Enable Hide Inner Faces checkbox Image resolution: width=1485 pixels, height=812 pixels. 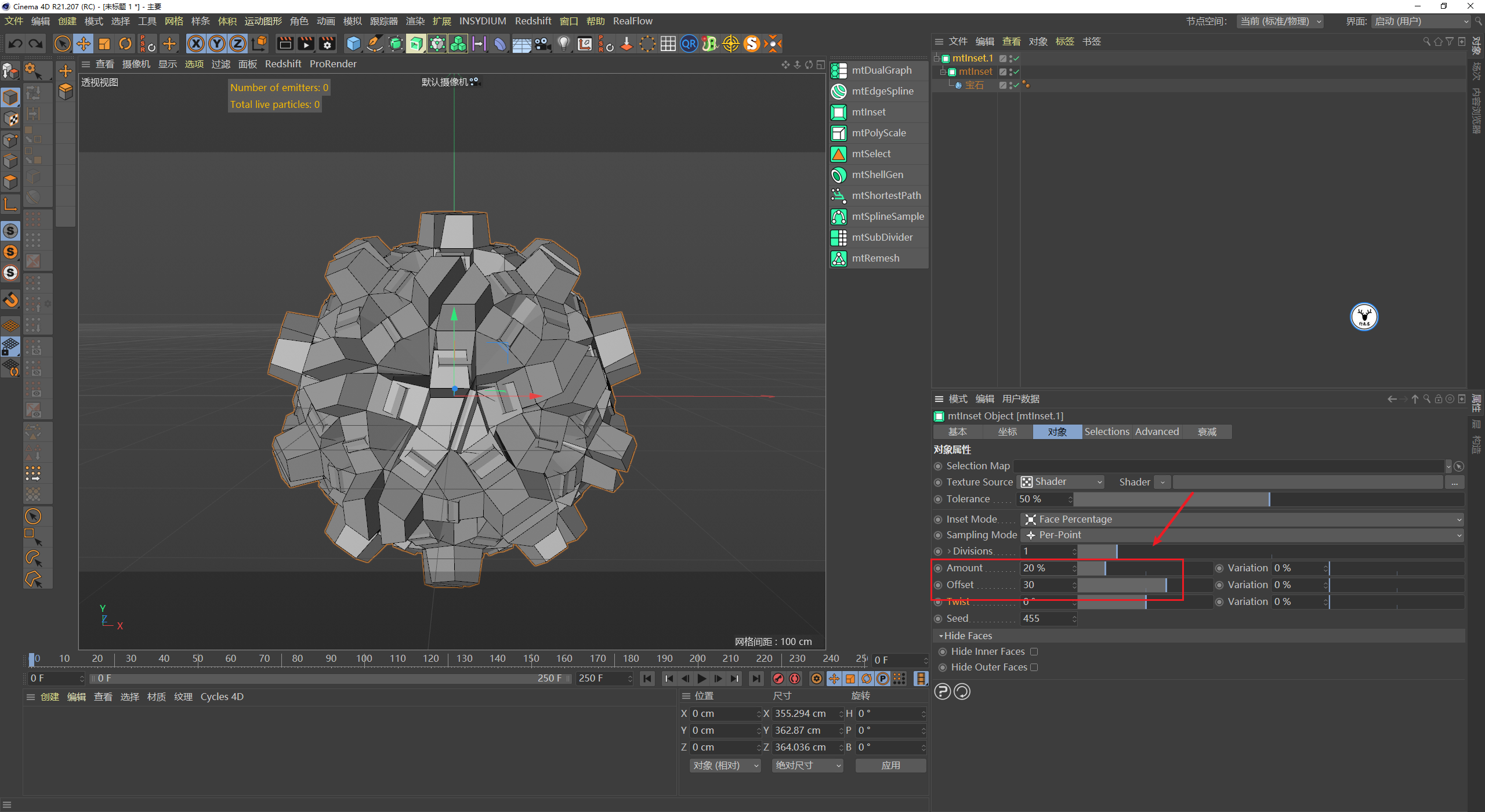[1034, 652]
